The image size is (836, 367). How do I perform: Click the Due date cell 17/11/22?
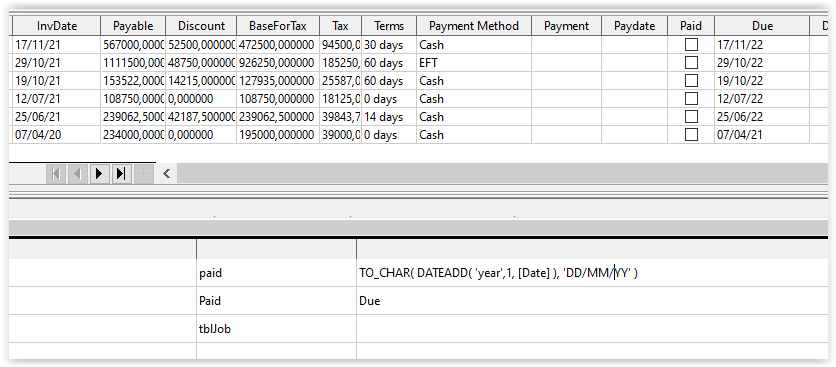coord(762,45)
